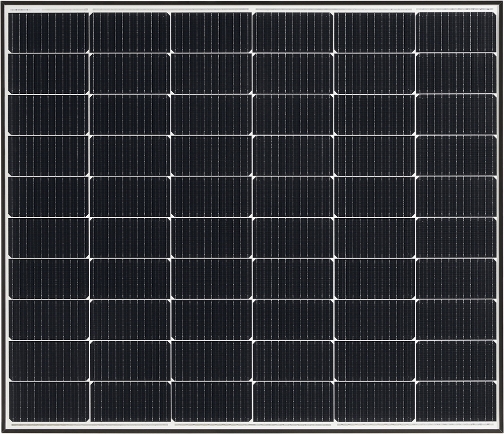Screen dimensions: 504x434
Task: Click first-column cell in the ninth row
Action: pos(49,361)
